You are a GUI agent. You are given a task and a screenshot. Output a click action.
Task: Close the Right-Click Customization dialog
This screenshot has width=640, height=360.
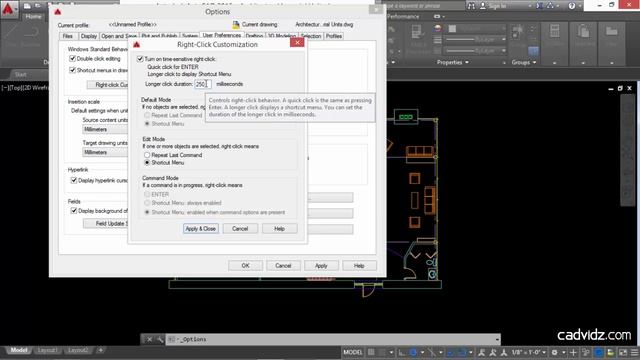coord(297,42)
